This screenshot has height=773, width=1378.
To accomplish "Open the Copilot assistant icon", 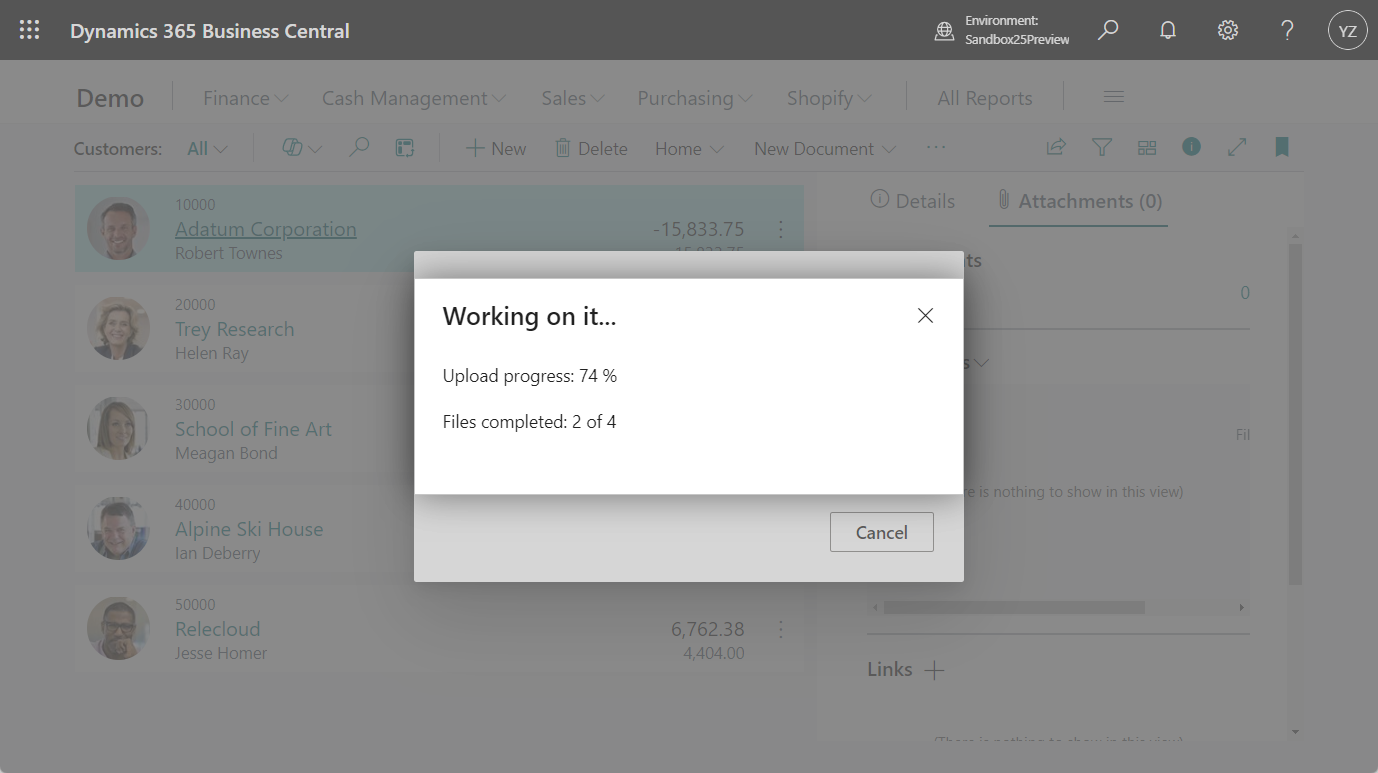I will [x=293, y=147].
